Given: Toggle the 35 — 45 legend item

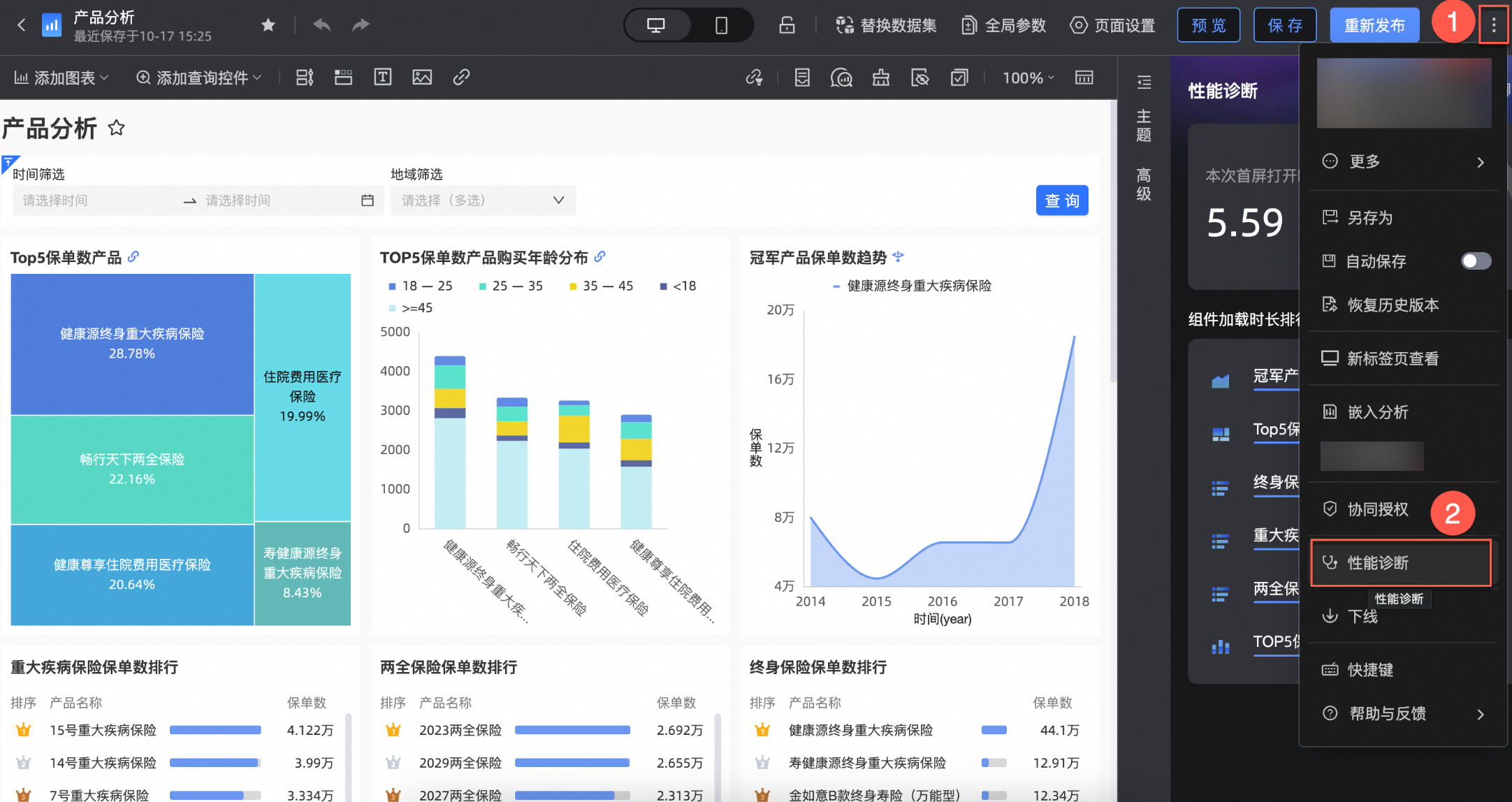Looking at the screenshot, I should (x=601, y=286).
